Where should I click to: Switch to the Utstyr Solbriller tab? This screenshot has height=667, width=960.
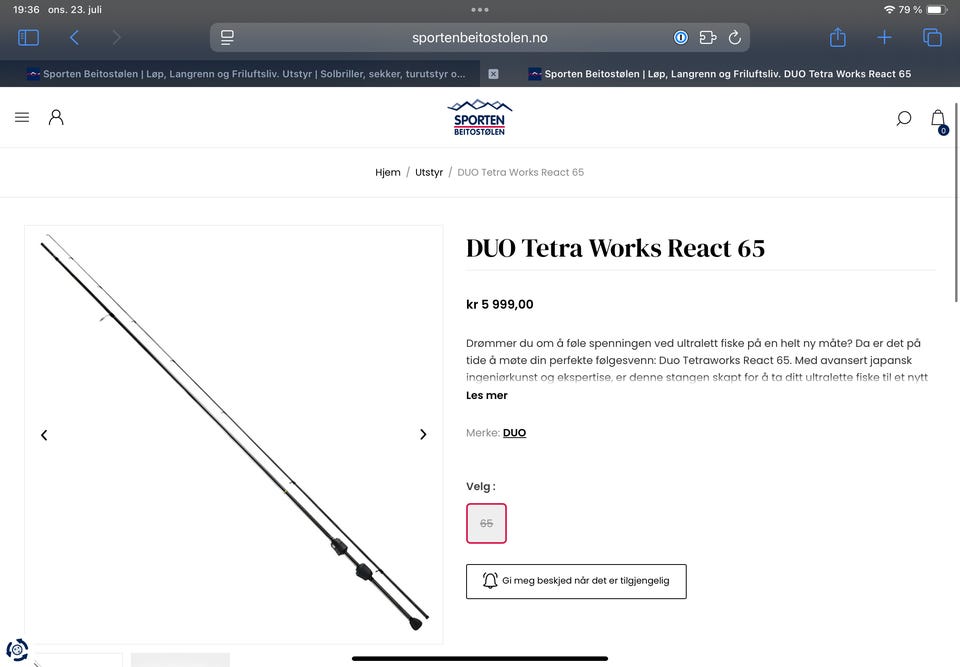(x=245, y=74)
